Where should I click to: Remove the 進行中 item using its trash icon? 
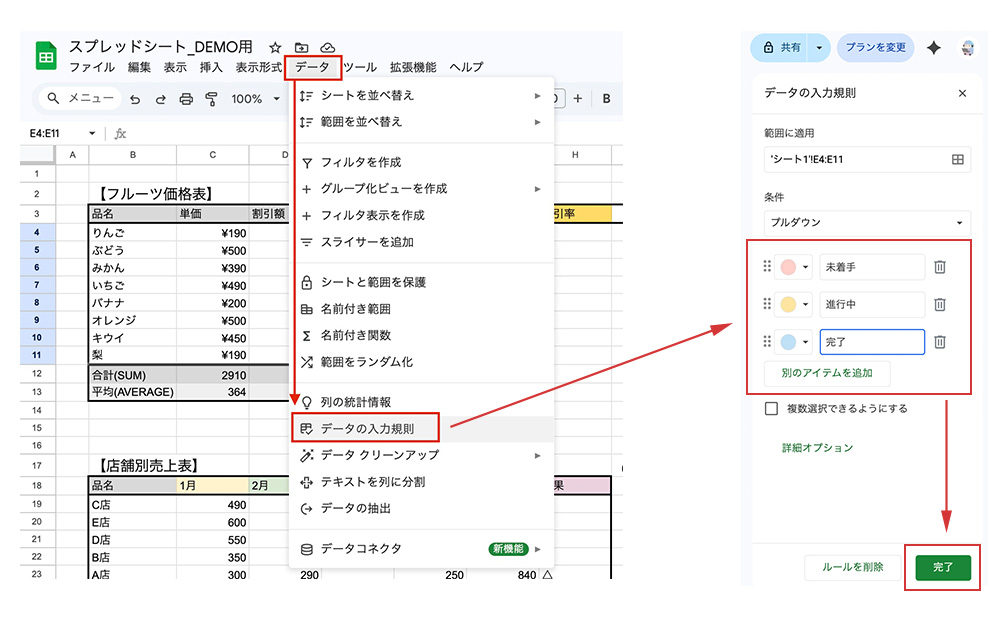point(940,305)
